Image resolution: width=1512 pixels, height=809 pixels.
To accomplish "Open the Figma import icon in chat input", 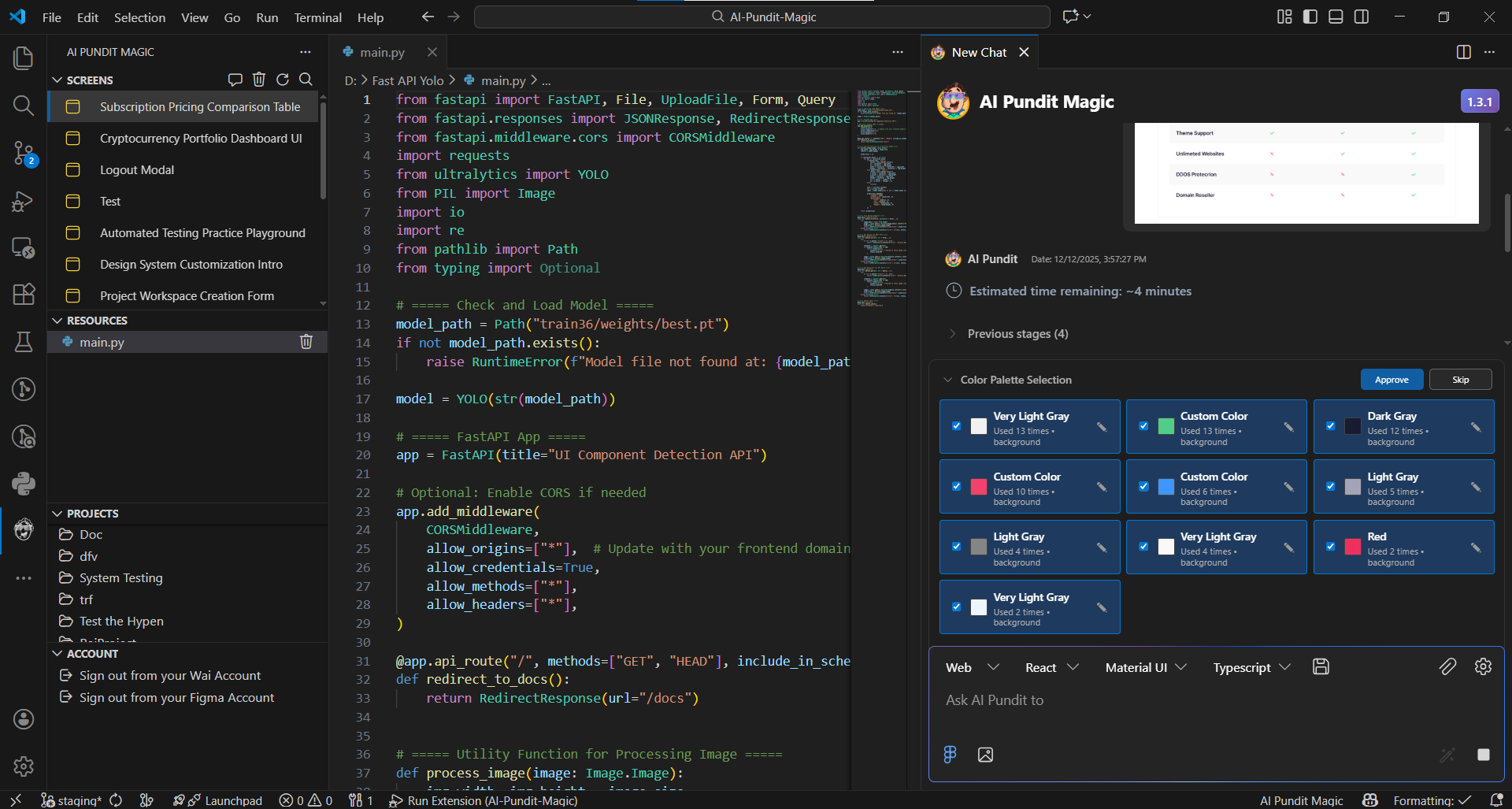I will (x=950, y=754).
